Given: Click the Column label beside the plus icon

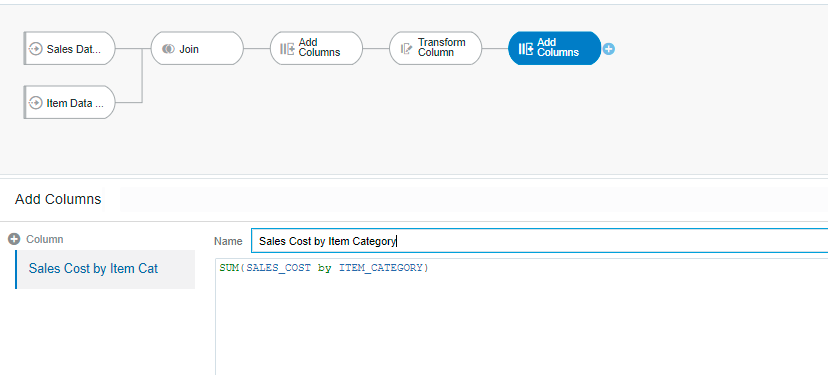Looking at the screenshot, I should coord(45,239).
